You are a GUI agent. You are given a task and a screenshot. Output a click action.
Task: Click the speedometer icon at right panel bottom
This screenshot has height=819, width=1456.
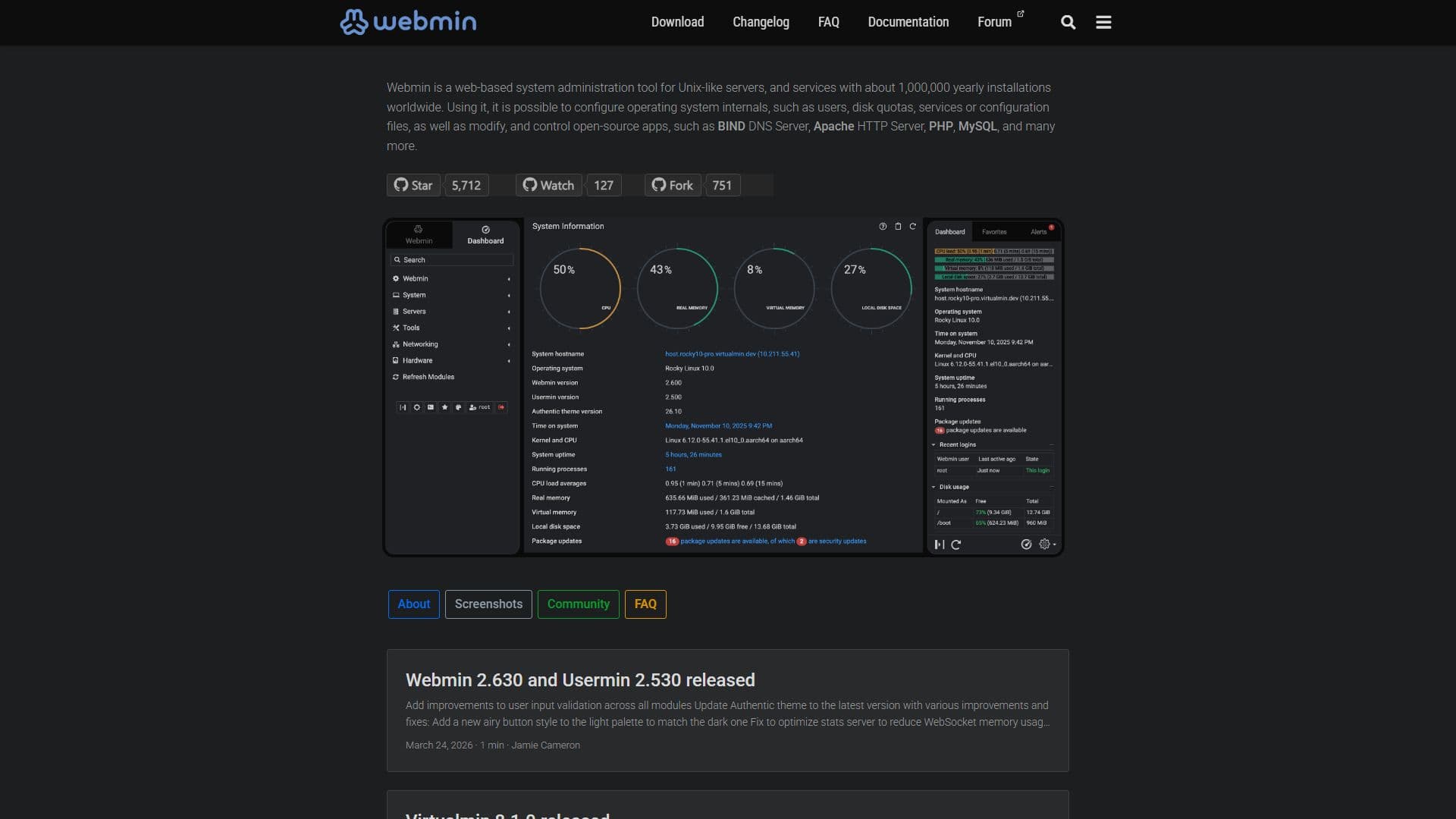[x=1026, y=544]
